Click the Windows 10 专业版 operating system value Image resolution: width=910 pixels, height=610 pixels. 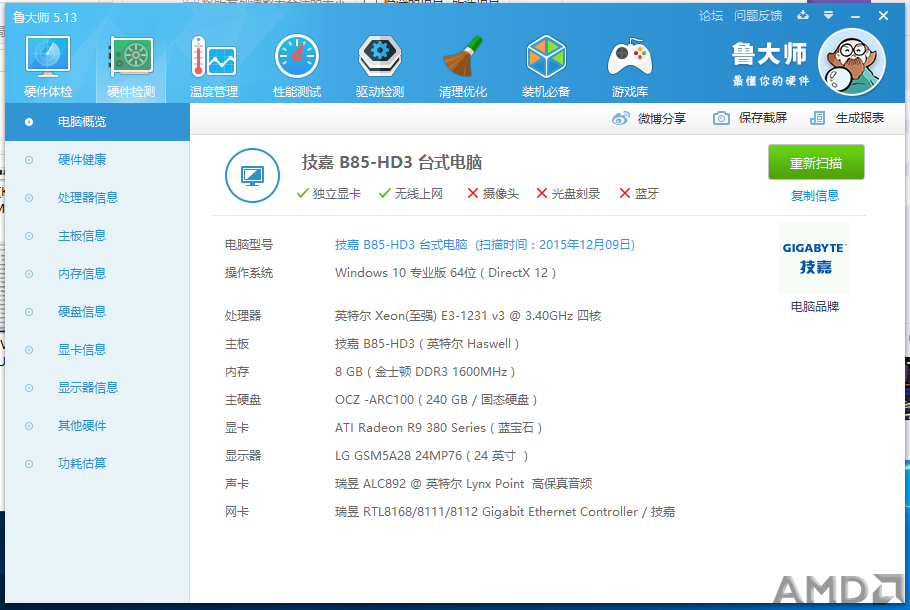tap(445, 273)
